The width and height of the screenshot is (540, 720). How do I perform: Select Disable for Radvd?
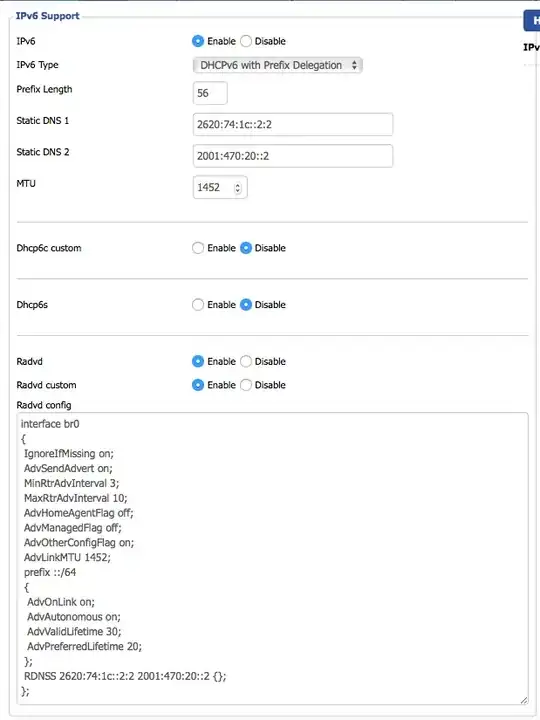[246, 362]
